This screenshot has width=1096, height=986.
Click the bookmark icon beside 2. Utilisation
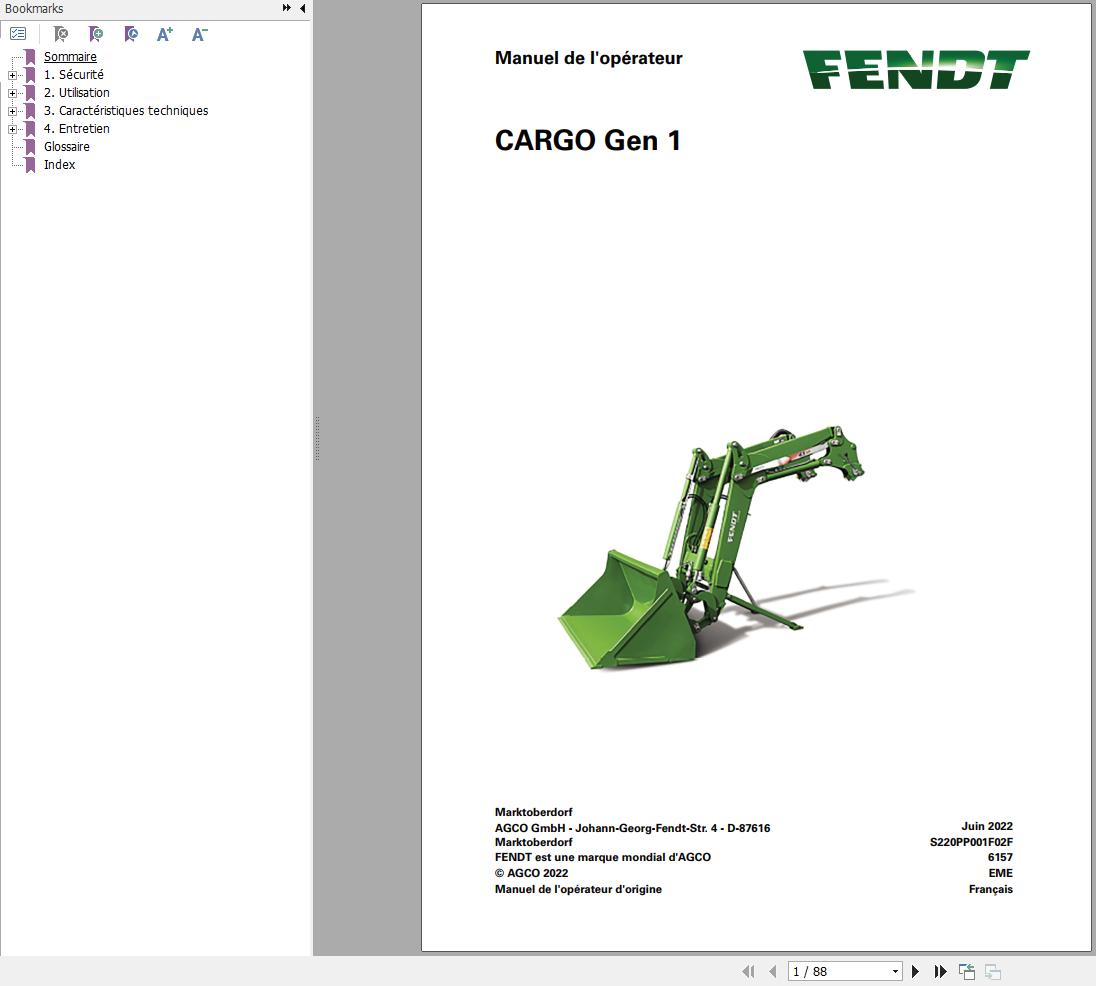point(30,93)
